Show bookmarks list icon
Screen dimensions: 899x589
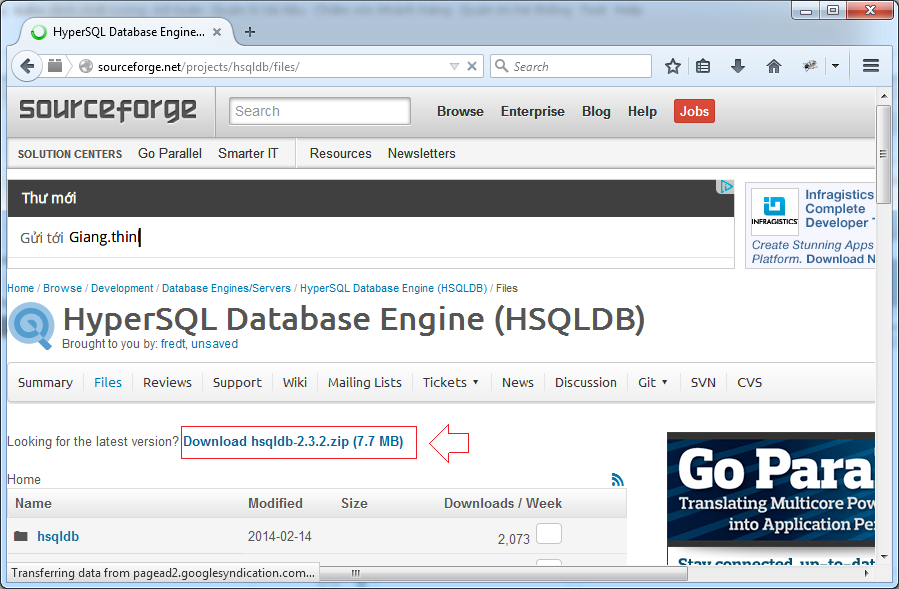point(703,67)
